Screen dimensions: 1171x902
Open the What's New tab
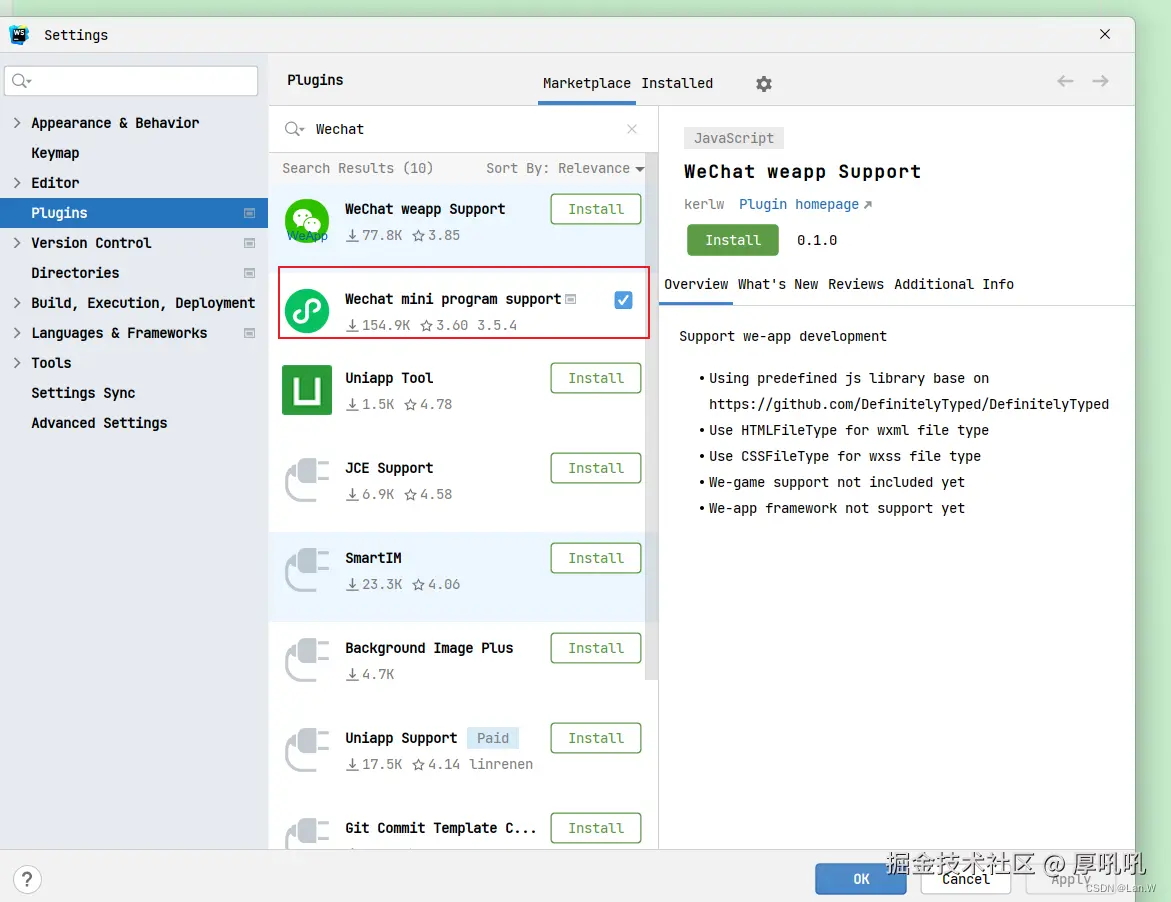pos(777,284)
